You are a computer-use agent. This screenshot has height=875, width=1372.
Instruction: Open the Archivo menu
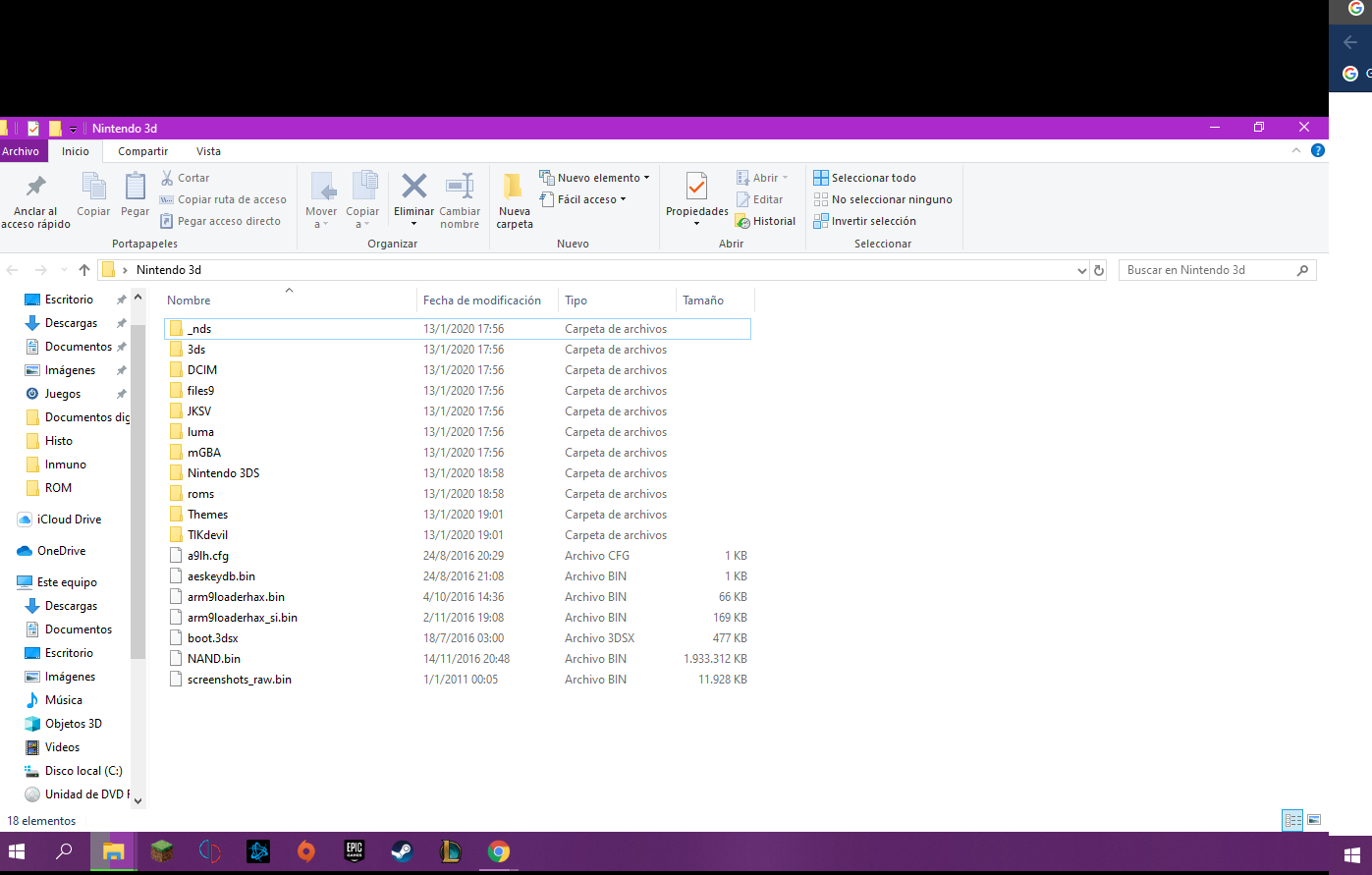[x=21, y=151]
